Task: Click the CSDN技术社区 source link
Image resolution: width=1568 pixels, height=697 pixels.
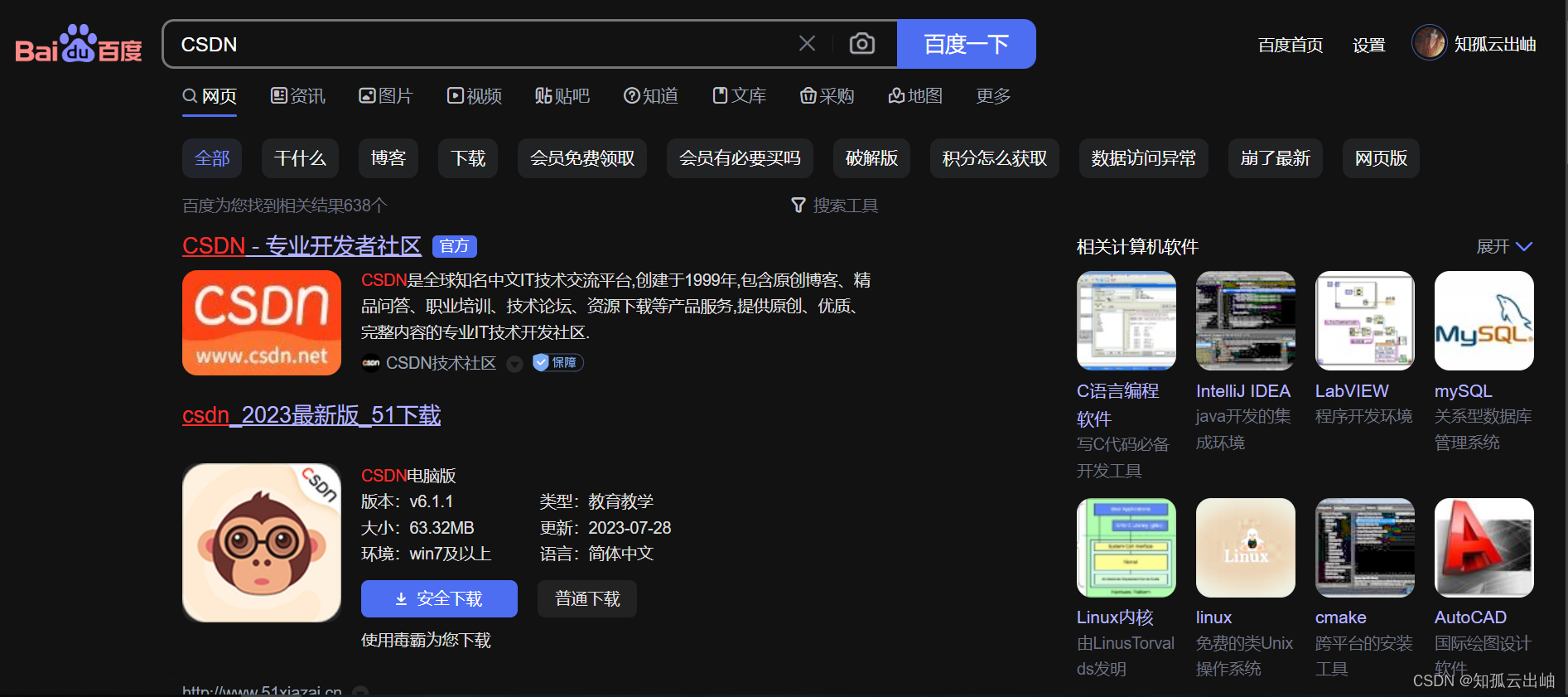Action: [x=441, y=363]
